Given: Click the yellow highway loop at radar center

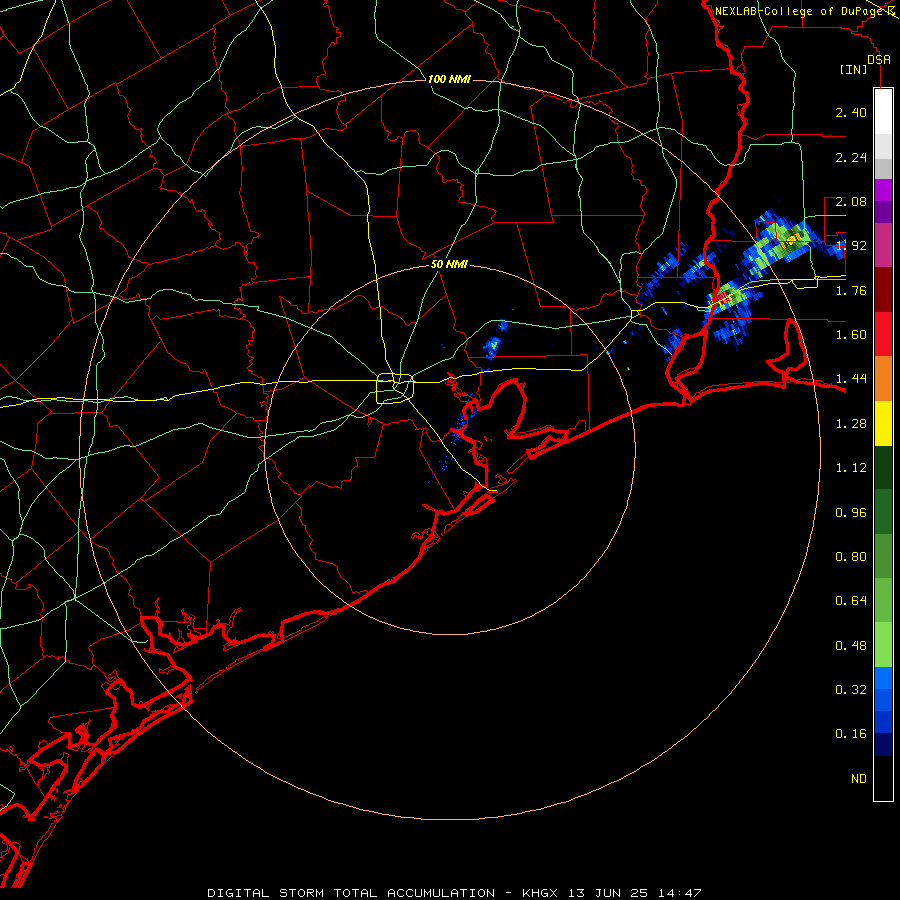Looking at the screenshot, I should click(395, 388).
